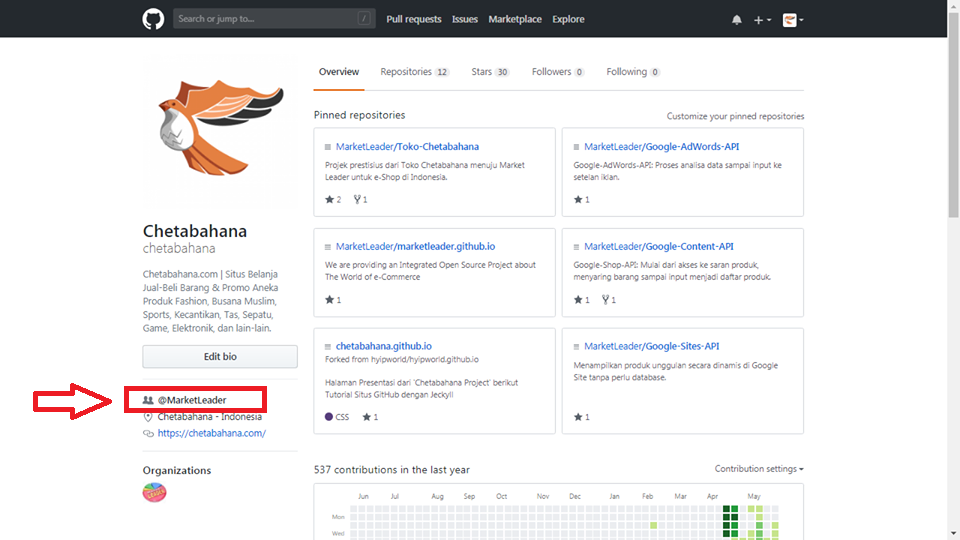Open the user avatar menu in header

[x=793, y=20]
